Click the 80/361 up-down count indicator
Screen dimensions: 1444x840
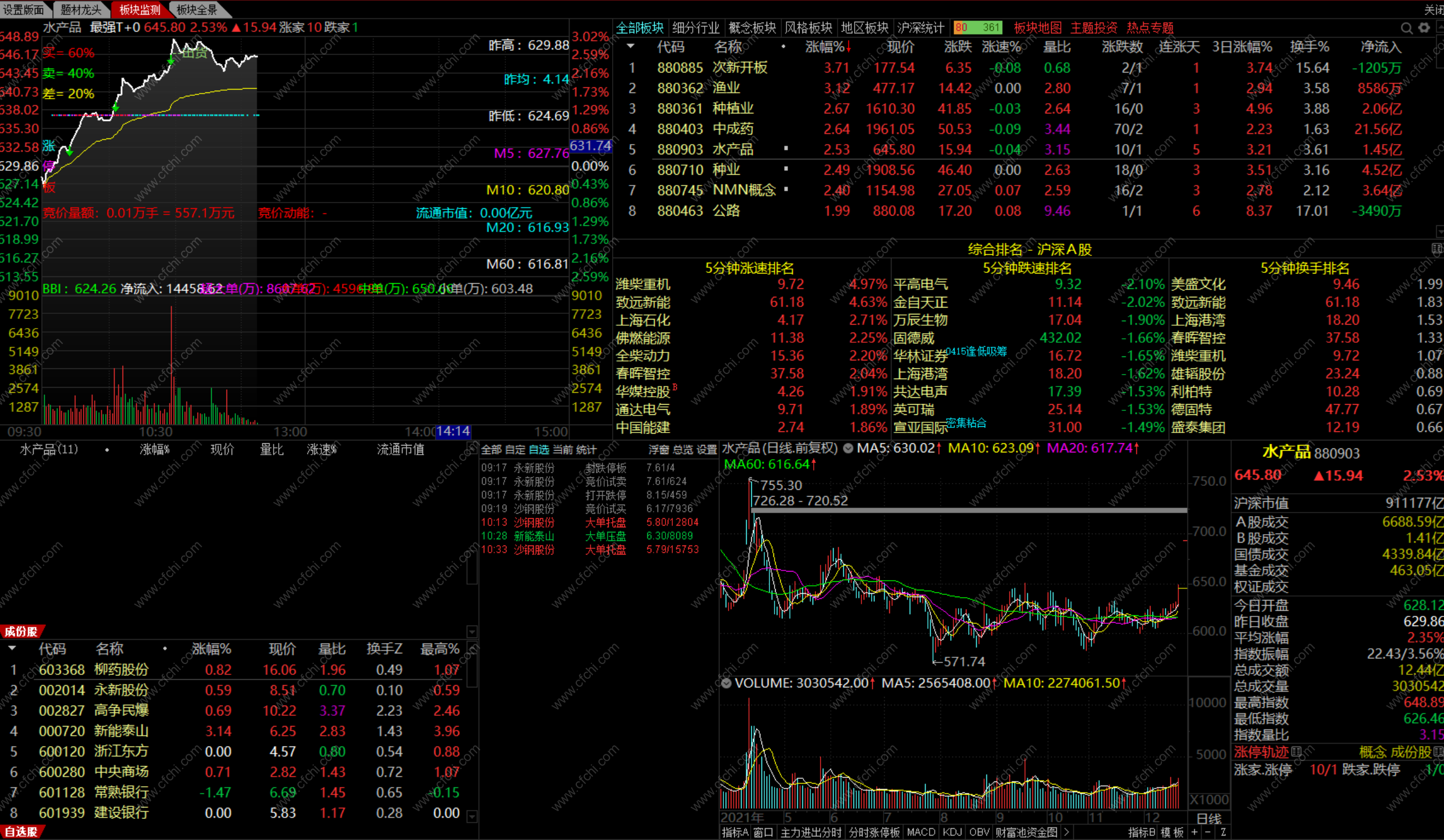(x=978, y=27)
